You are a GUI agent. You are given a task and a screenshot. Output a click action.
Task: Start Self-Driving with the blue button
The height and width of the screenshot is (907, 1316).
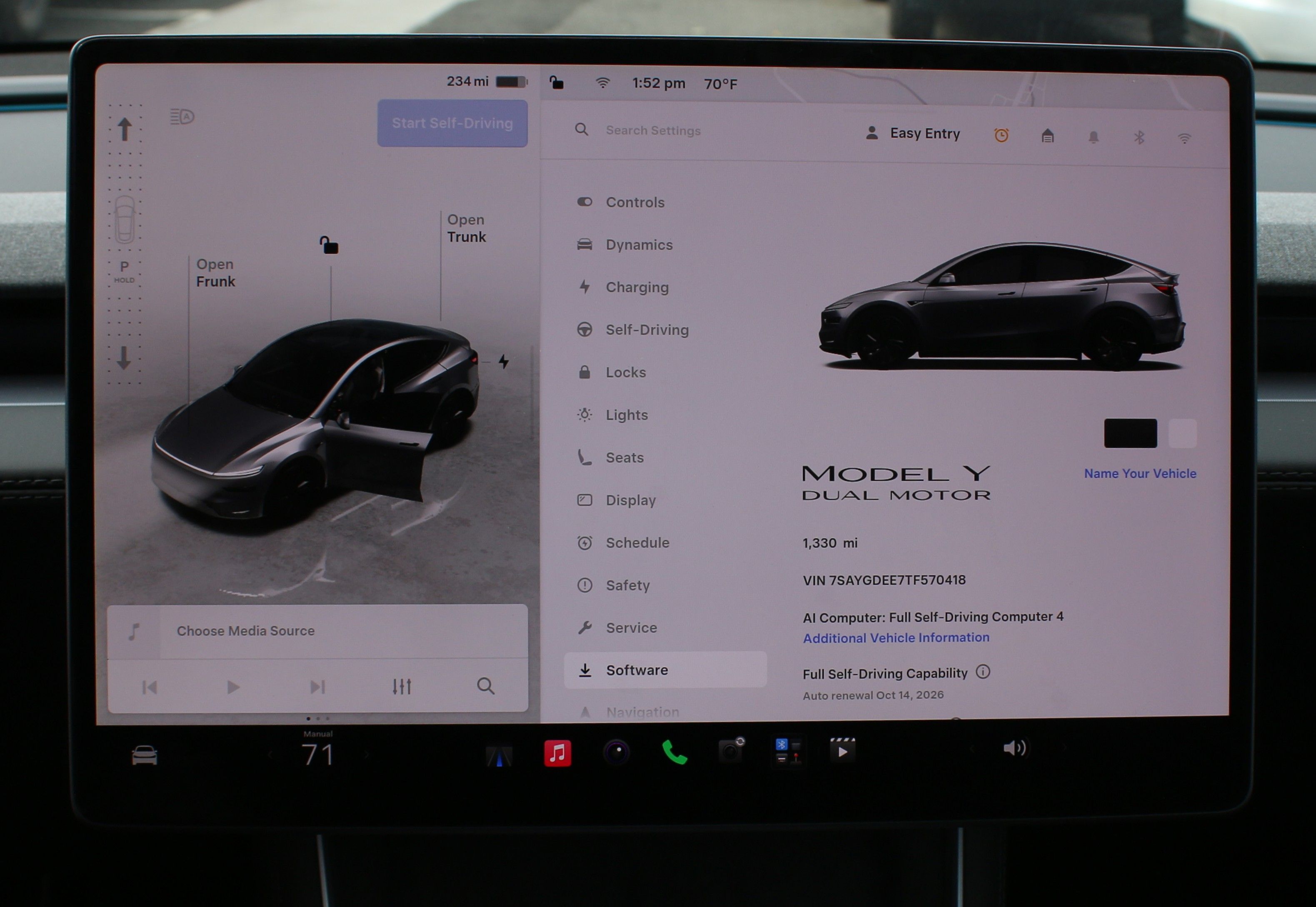[x=452, y=123]
